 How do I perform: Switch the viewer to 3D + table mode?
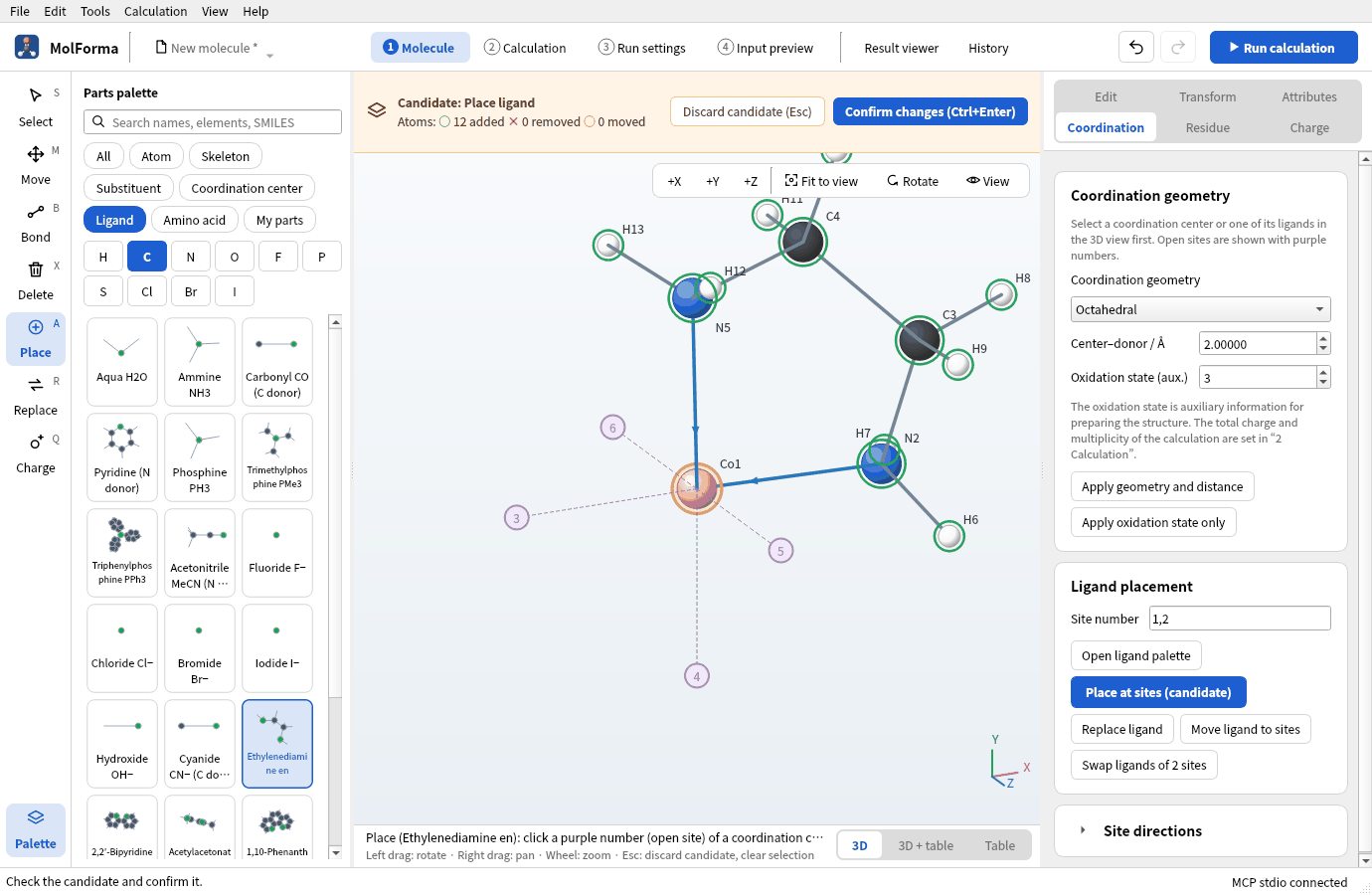(926, 845)
